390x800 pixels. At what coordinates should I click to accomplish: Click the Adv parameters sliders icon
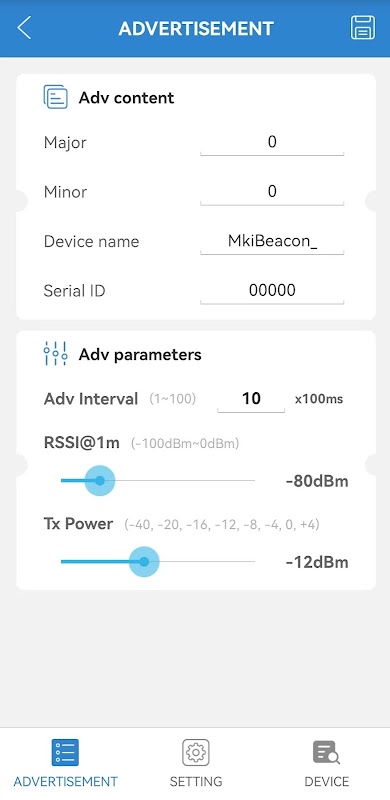(x=56, y=354)
